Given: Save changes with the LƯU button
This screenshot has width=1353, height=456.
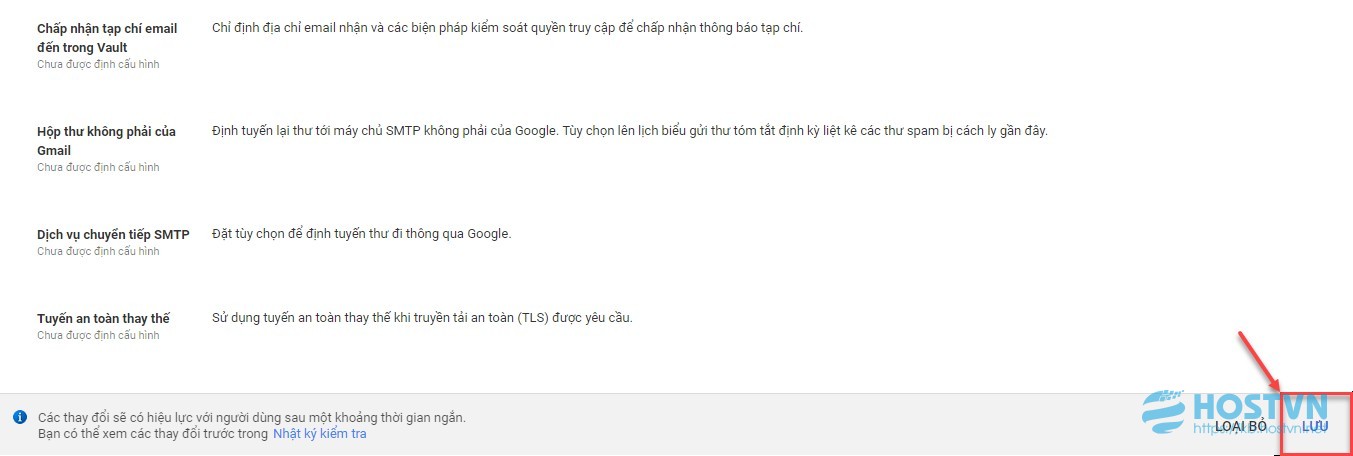Looking at the screenshot, I should click(x=1315, y=426).
